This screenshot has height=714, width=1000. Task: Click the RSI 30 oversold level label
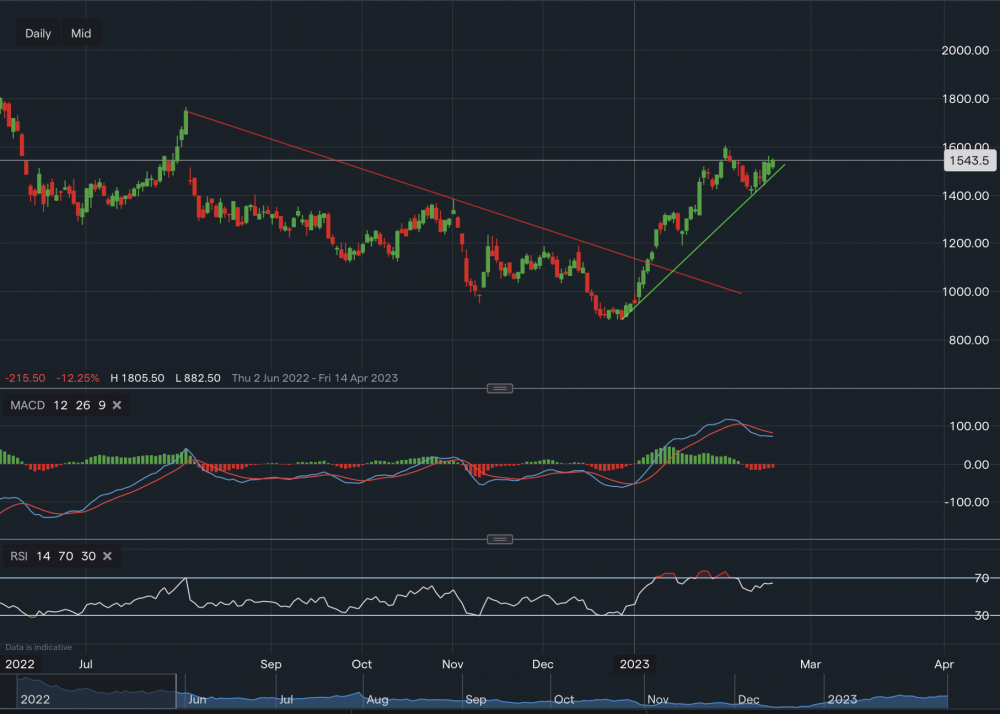point(955,616)
